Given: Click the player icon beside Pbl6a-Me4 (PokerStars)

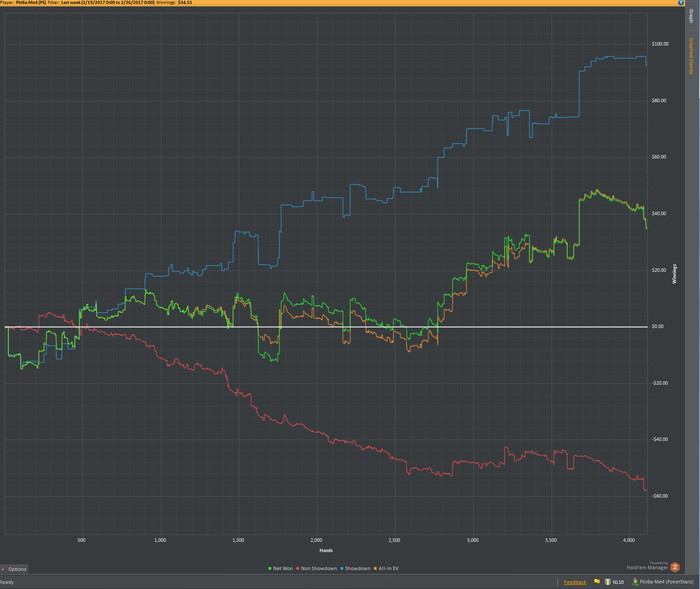Looking at the screenshot, I should coord(635,582).
